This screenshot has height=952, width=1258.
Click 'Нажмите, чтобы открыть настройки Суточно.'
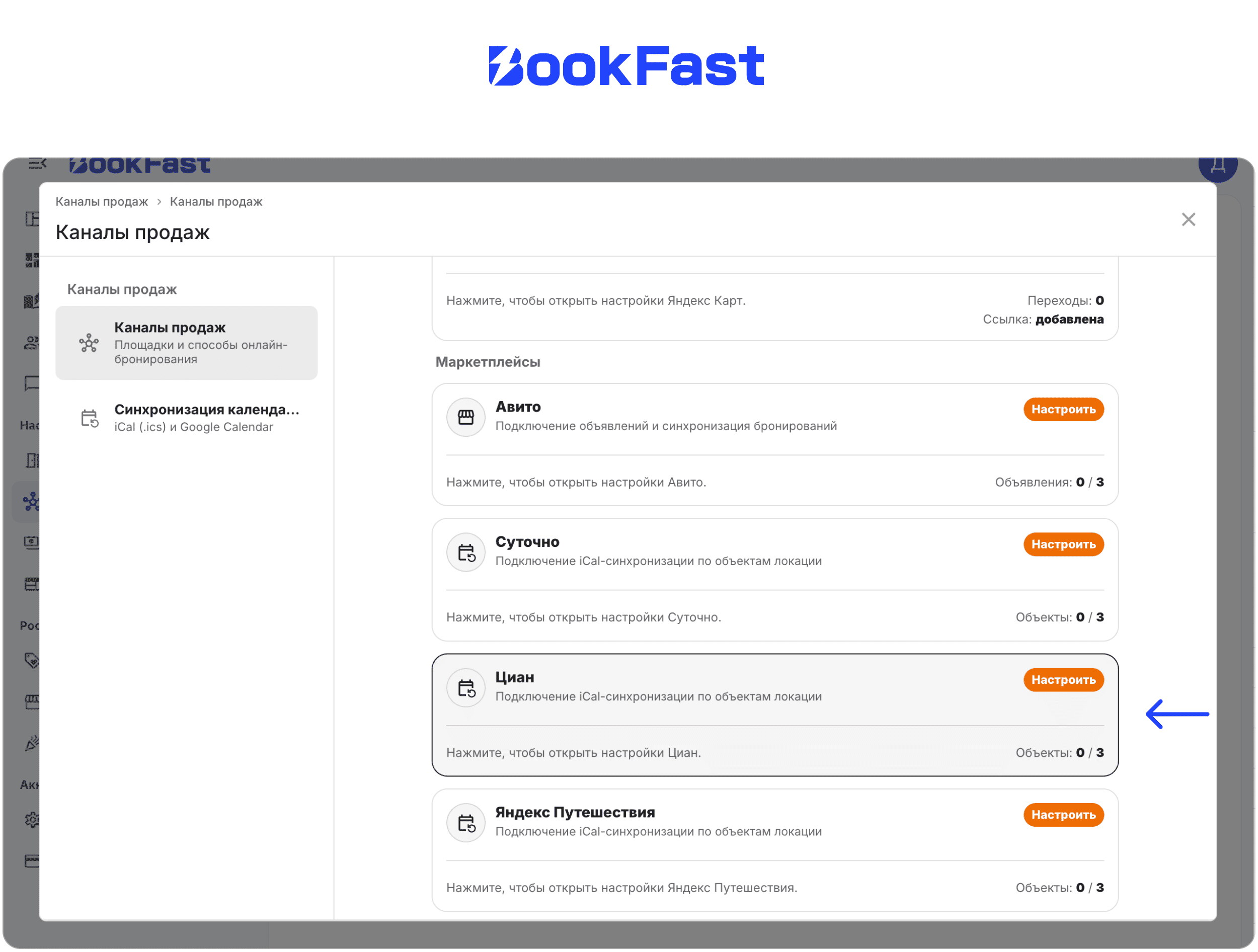[584, 617]
